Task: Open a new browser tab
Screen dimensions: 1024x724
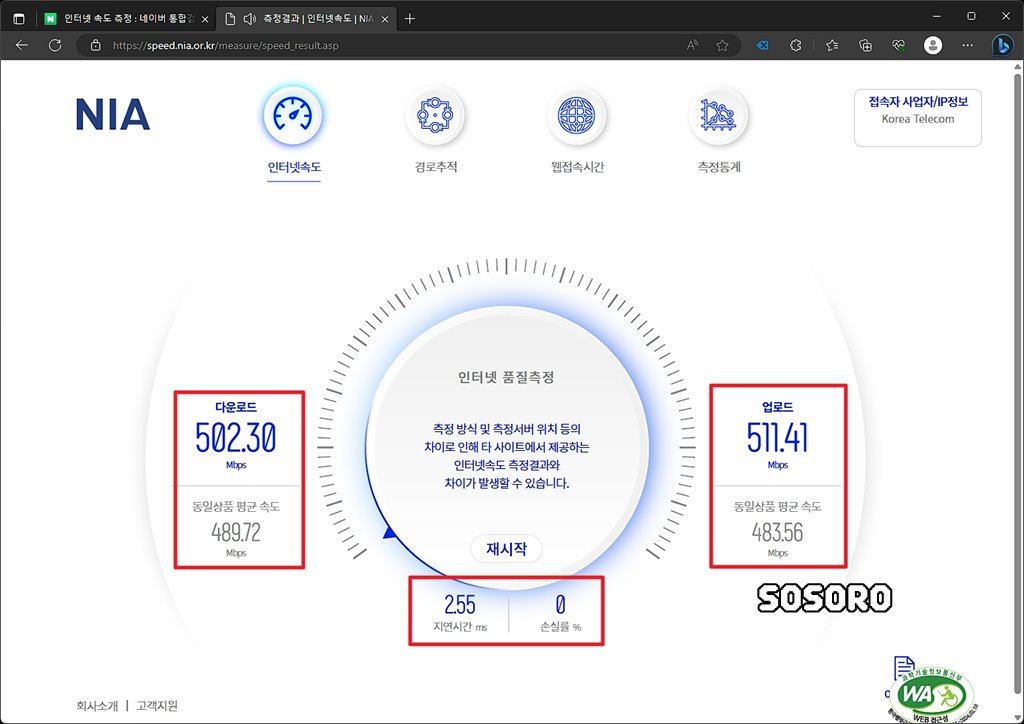Action: click(409, 19)
